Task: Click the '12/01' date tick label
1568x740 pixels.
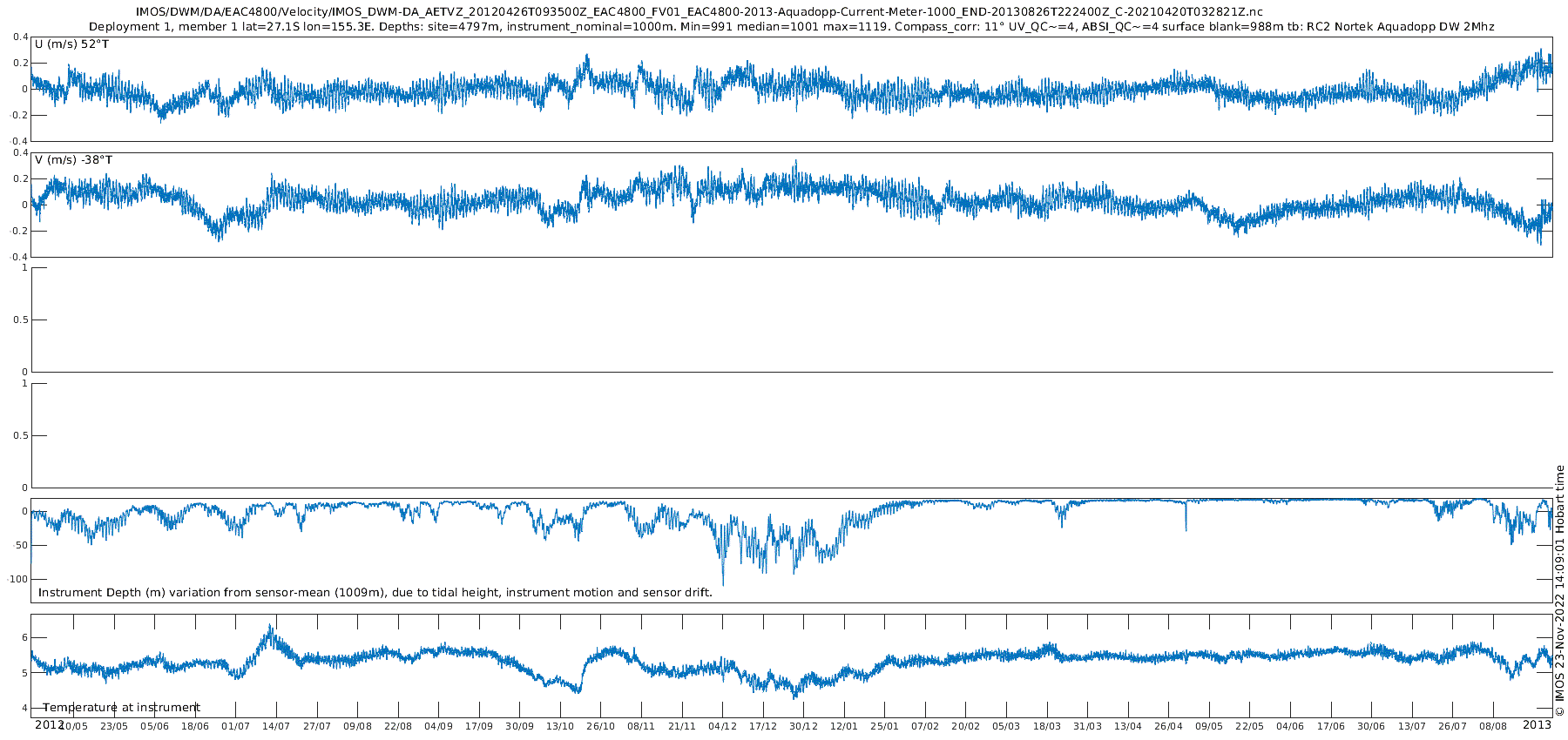Action: 844,726
